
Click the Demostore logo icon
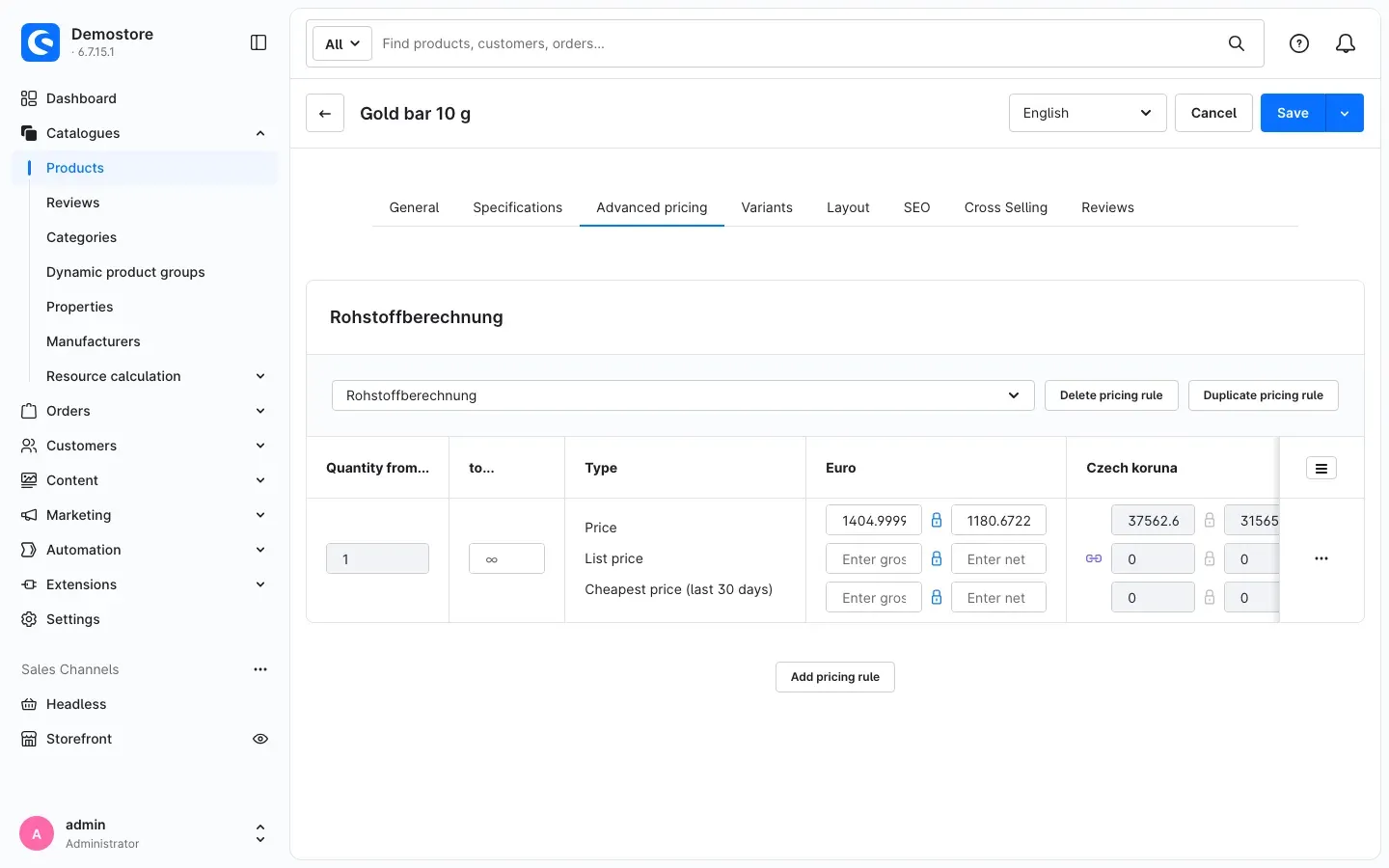41,42
